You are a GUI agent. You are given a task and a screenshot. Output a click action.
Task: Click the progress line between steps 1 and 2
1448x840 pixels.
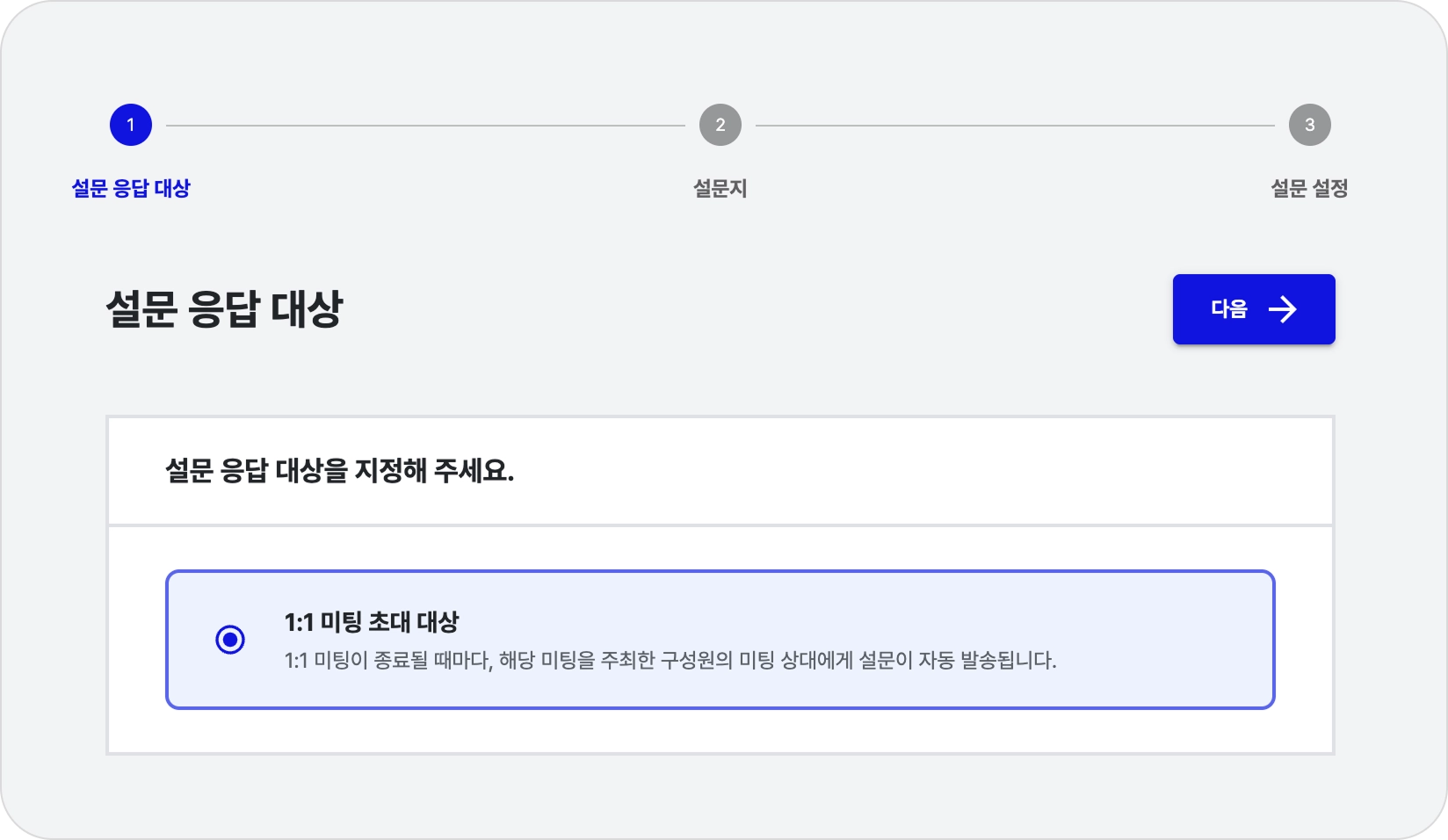pyautogui.click(x=425, y=126)
